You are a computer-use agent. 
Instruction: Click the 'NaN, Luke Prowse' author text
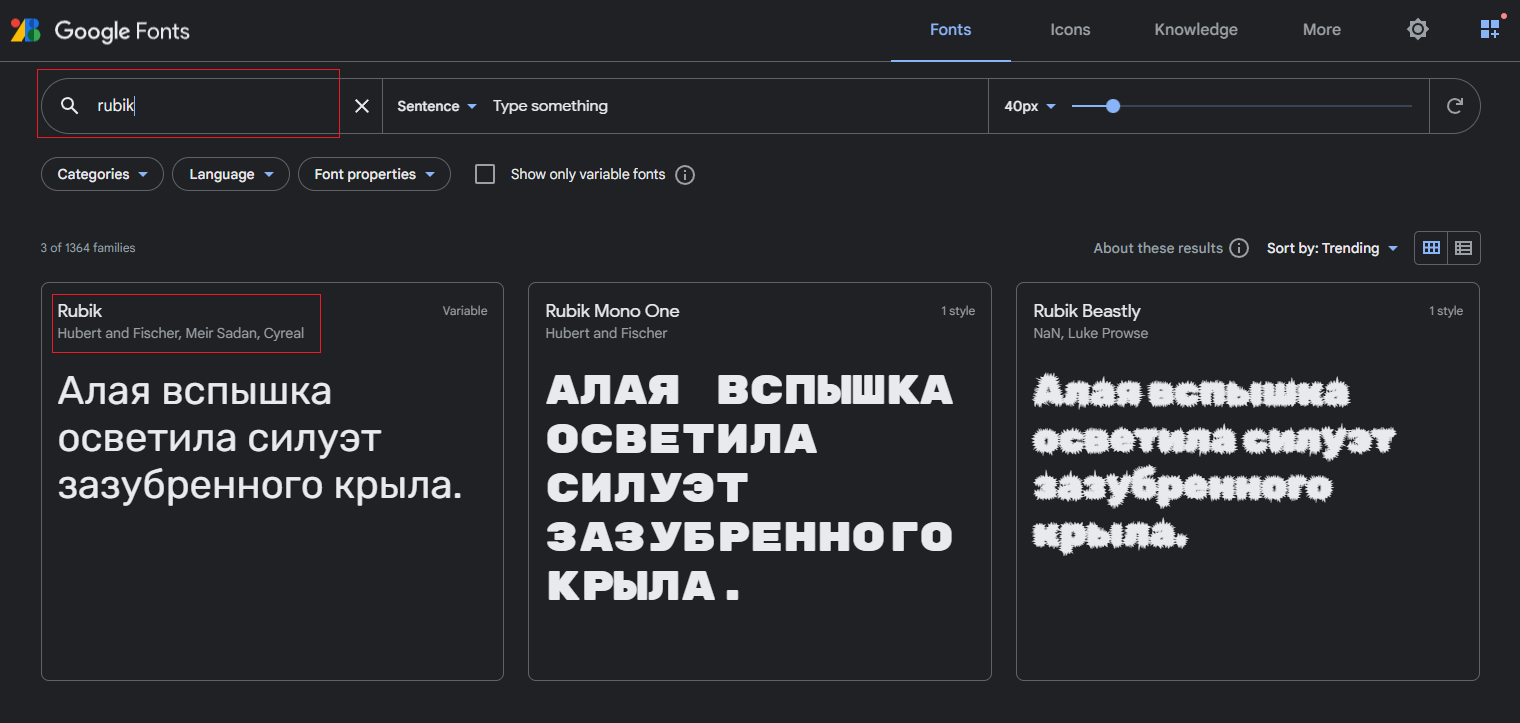click(x=1091, y=333)
